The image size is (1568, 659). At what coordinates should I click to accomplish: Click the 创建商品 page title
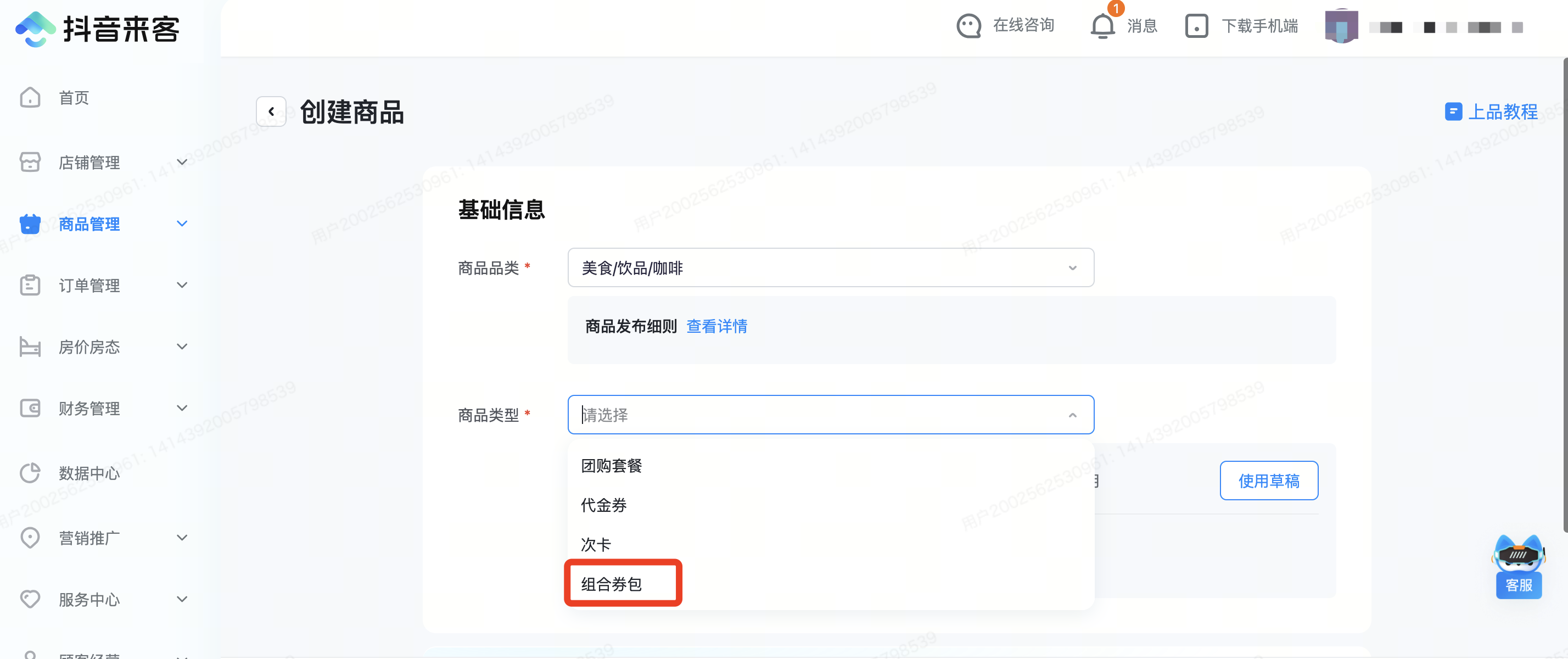pos(352,112)
